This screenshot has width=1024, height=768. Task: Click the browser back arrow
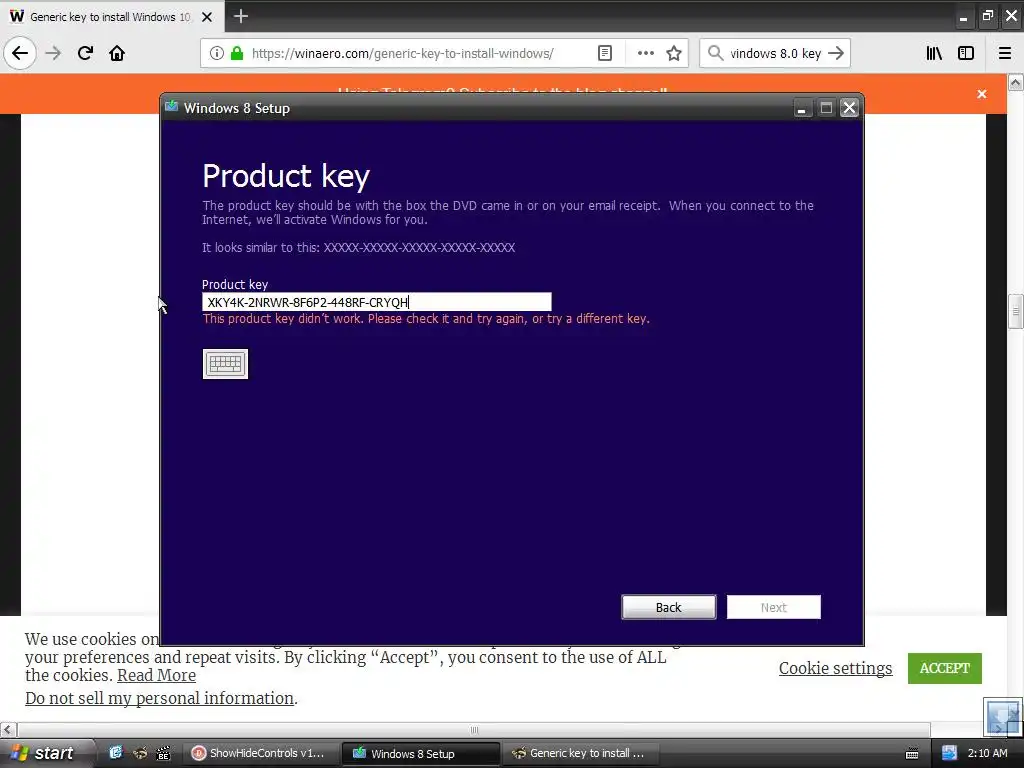click(x=20, y=54)
